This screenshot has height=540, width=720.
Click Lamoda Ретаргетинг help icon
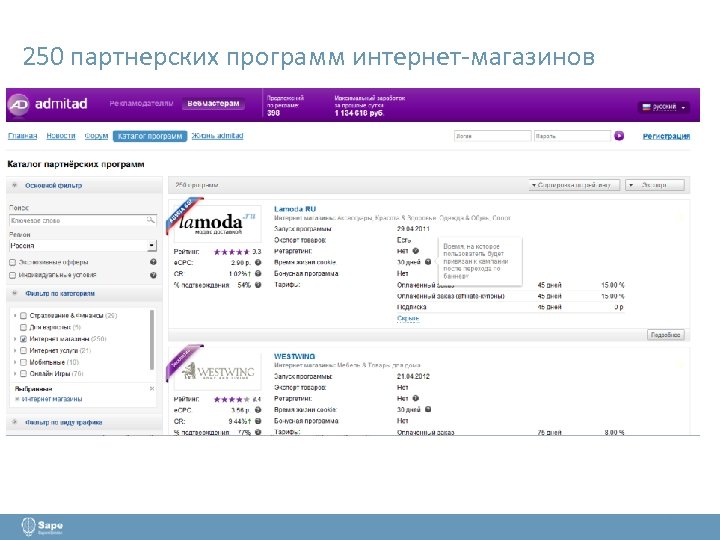pyautogui.click(x=416, y=251)
